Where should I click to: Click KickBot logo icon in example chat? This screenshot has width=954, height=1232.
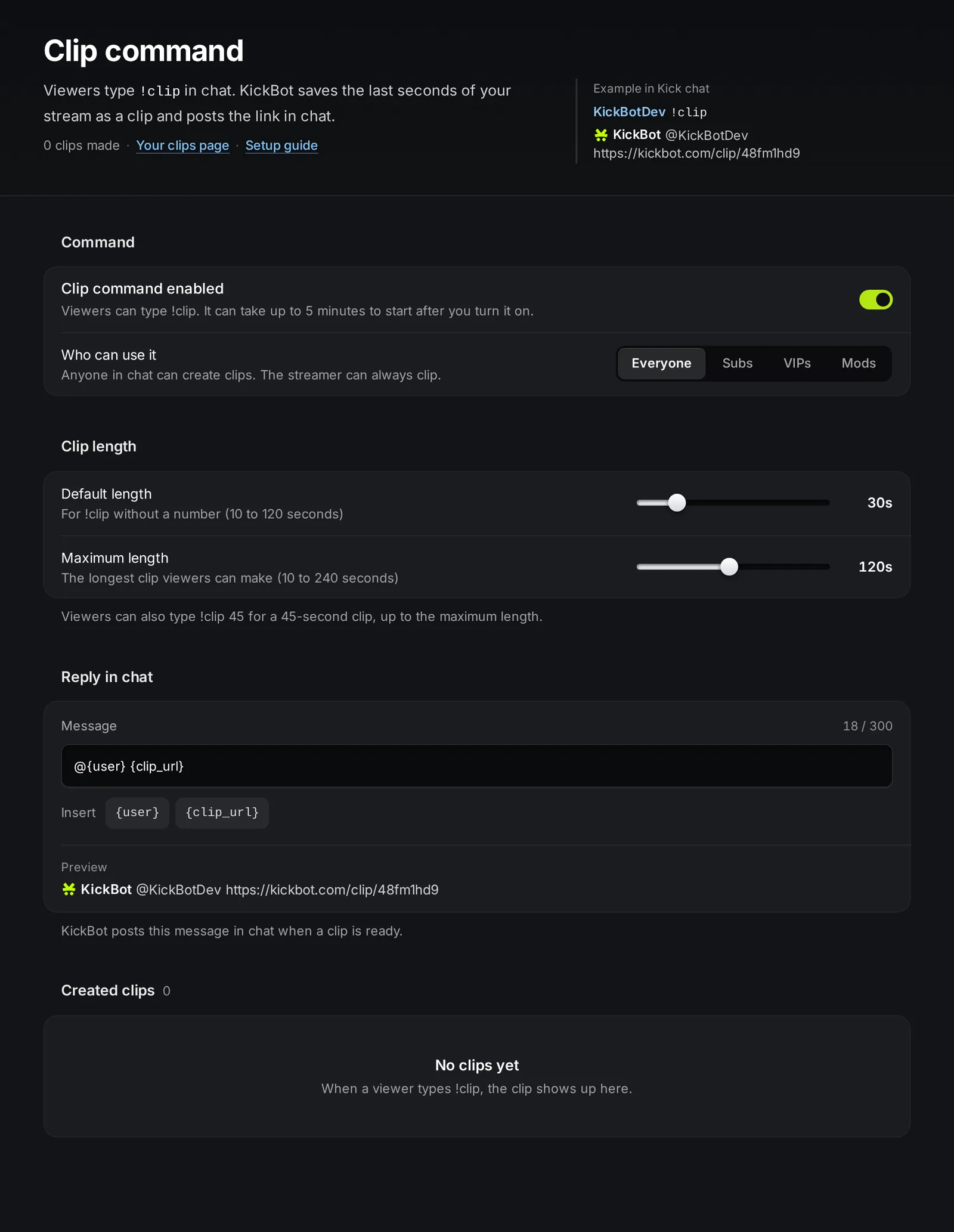pos(601,135)
